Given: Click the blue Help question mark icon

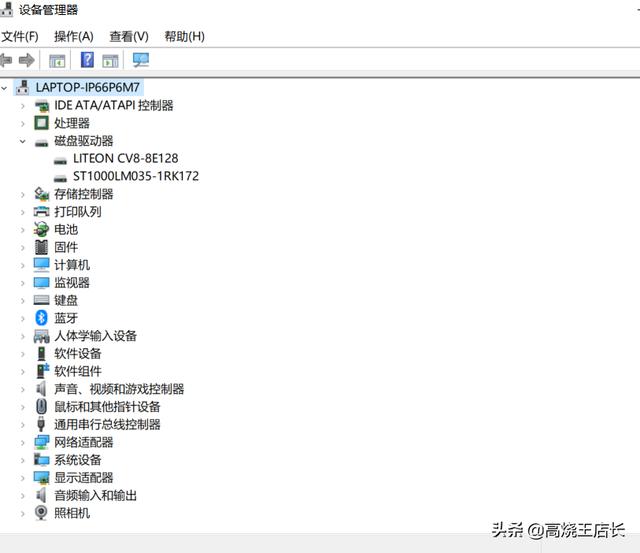Looking at the screenshot, I should [x=87, y=60].
